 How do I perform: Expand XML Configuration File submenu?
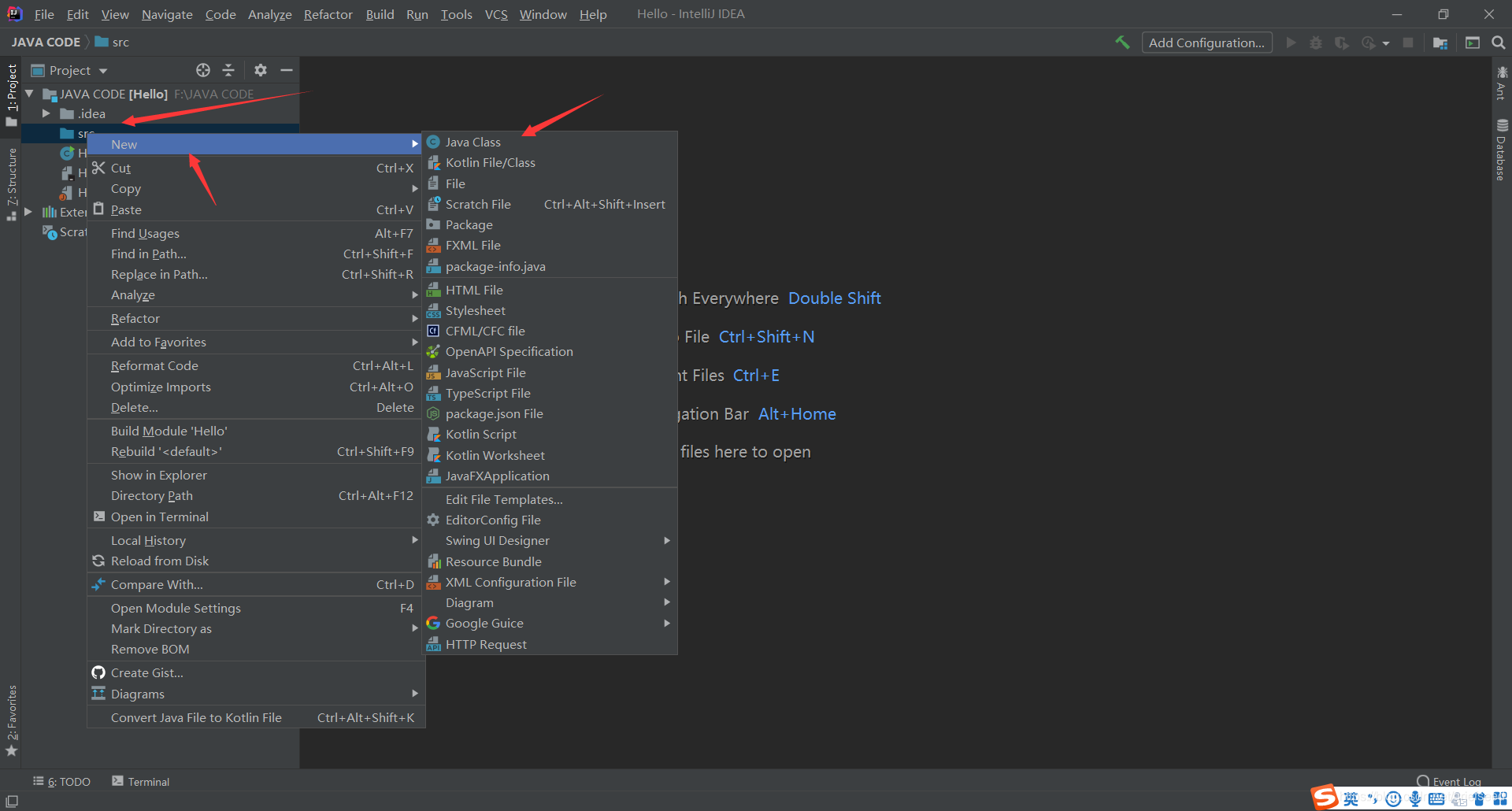pos(550,582)
